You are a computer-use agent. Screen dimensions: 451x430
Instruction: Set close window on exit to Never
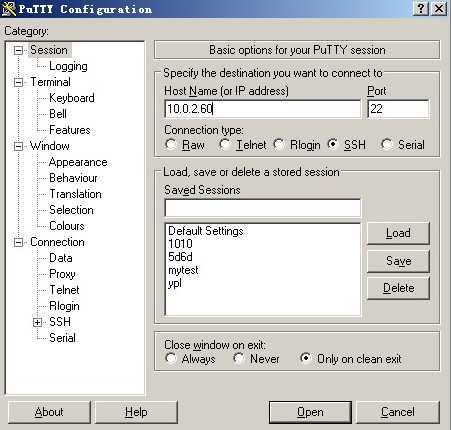238,358
